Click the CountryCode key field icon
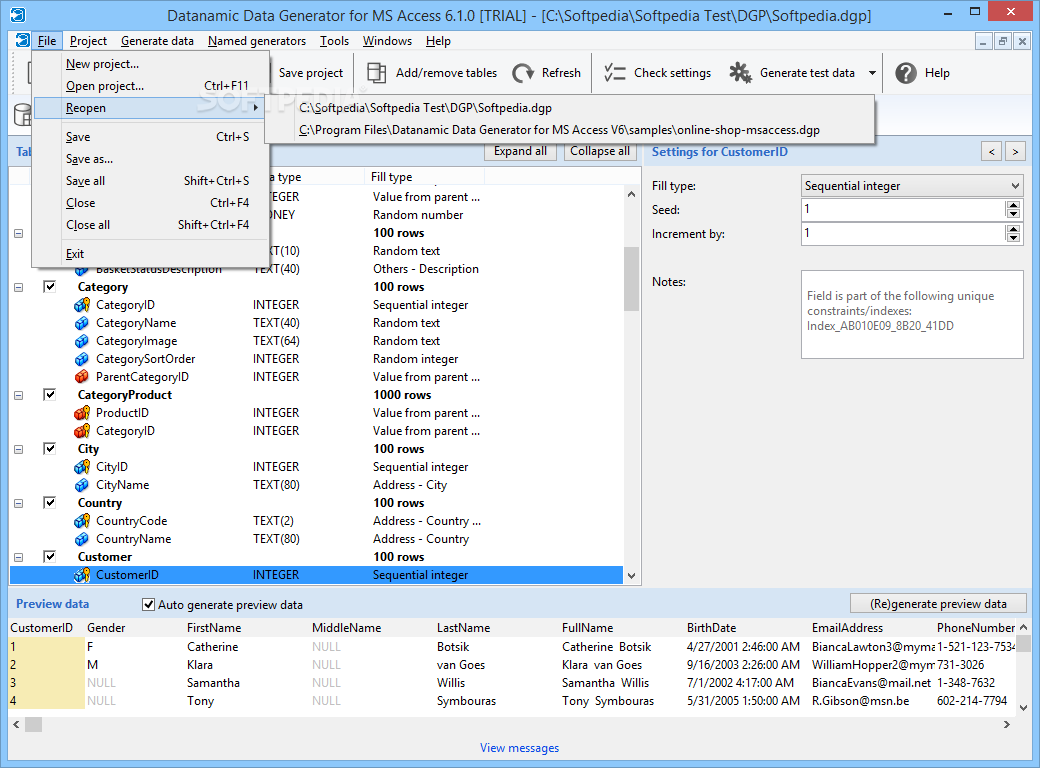 click(82, 521)
